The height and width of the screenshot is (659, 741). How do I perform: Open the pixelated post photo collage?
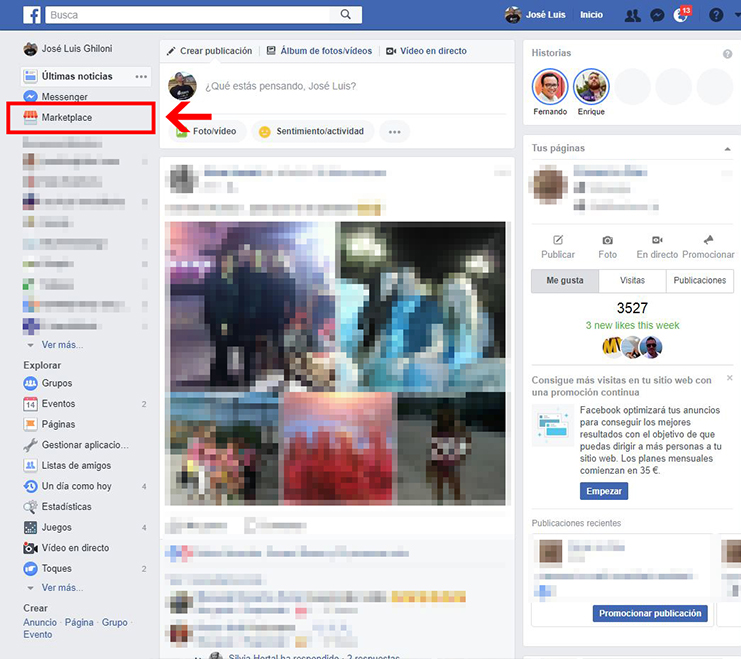pos(335,363)
